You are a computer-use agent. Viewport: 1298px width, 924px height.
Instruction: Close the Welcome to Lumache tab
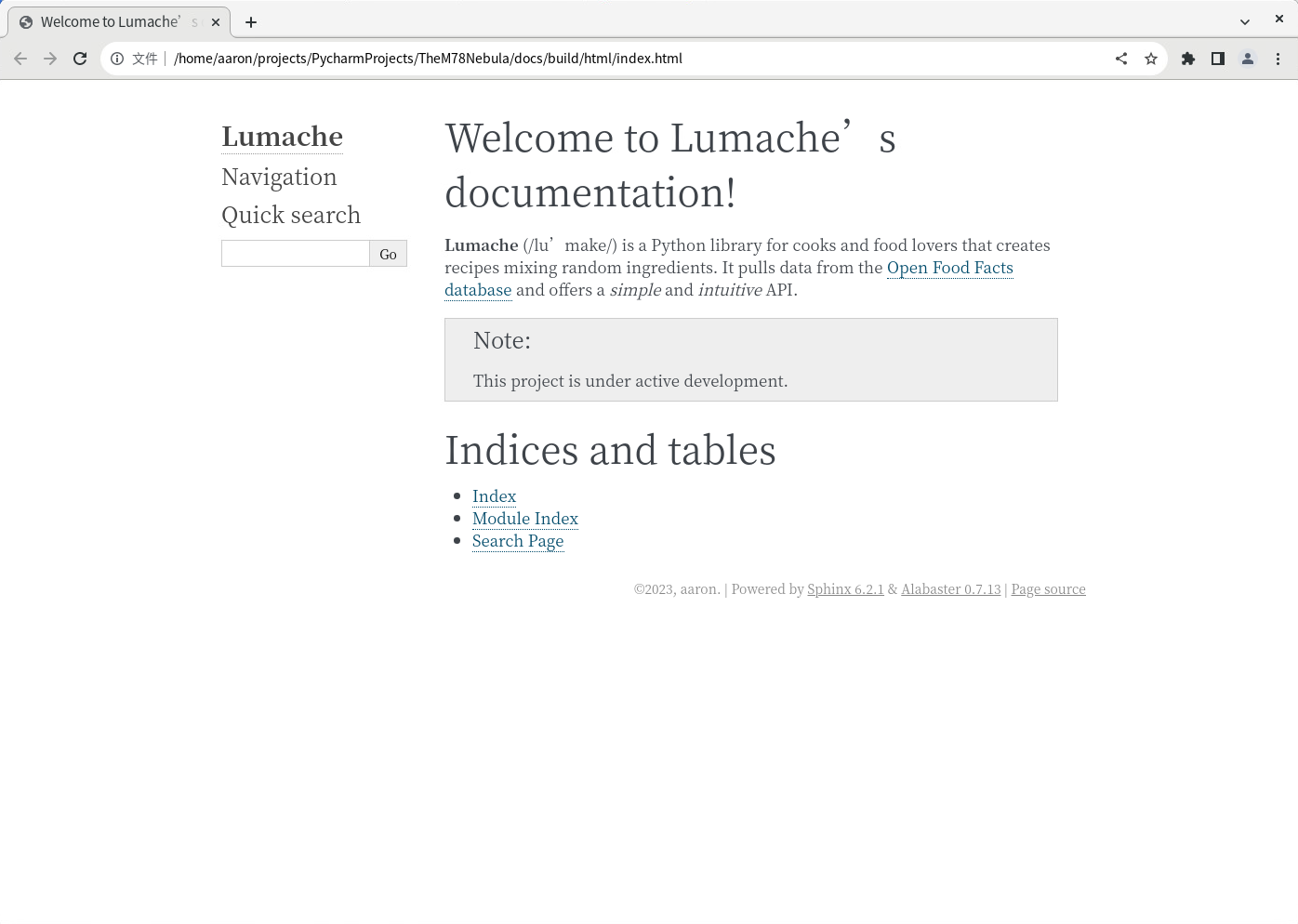[x=216, y=22]
